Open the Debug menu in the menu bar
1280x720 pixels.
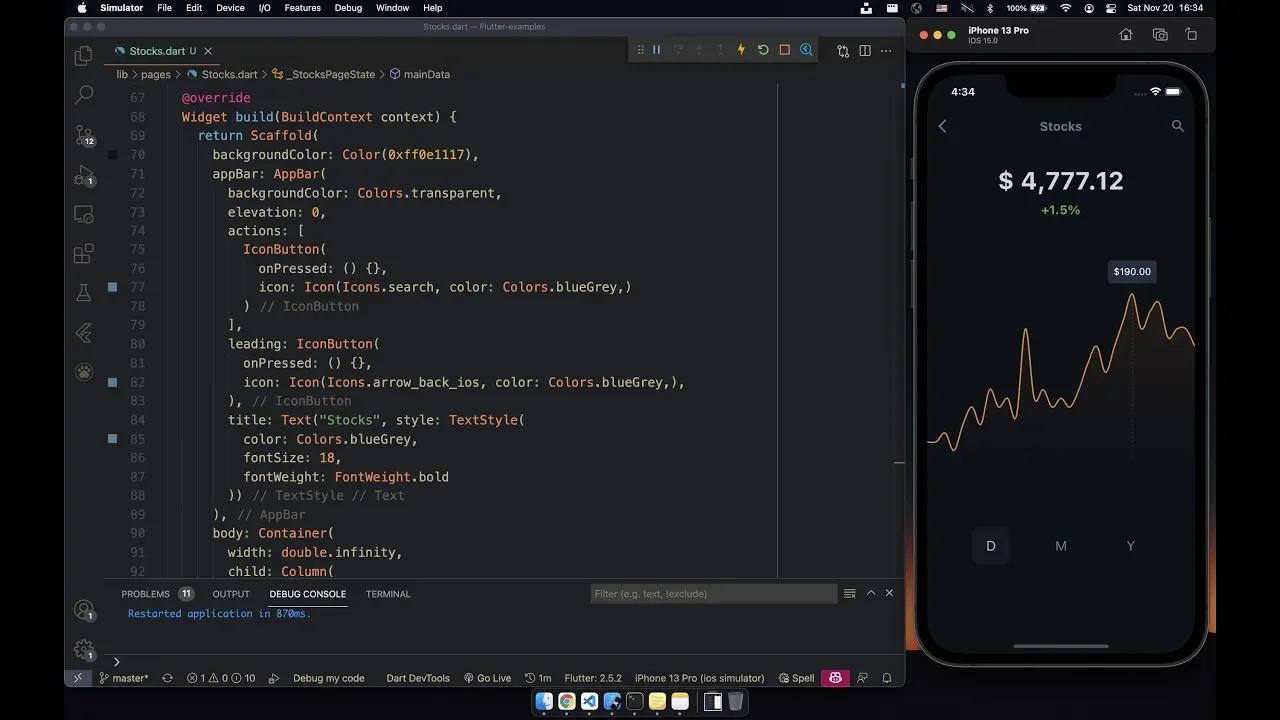pyautogui.click(x=348, y=7)
